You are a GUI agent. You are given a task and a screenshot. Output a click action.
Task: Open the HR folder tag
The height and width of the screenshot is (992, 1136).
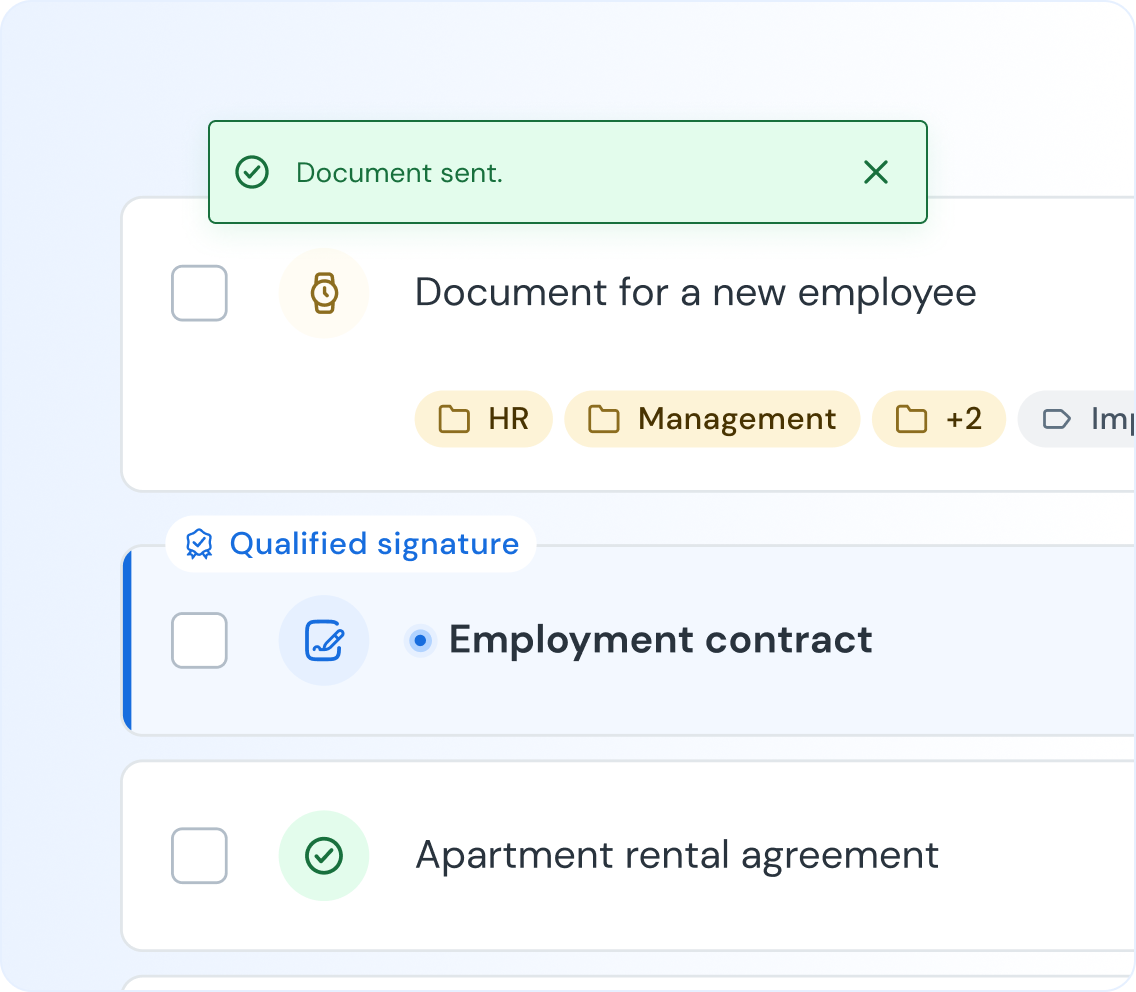pyautogui.click(x=484, y=419)
